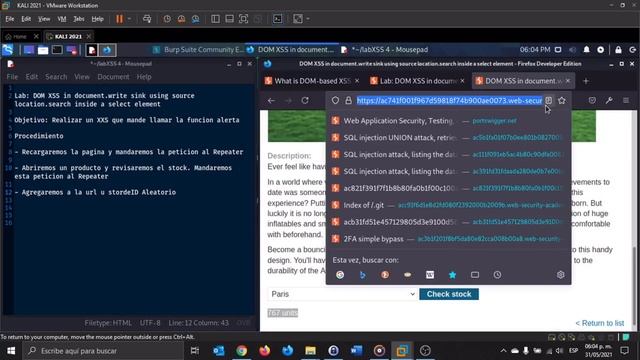The width and height of the screenshot is (640, 360).
Task: Enter VMware full screen mode
Action: coord(243,19)
